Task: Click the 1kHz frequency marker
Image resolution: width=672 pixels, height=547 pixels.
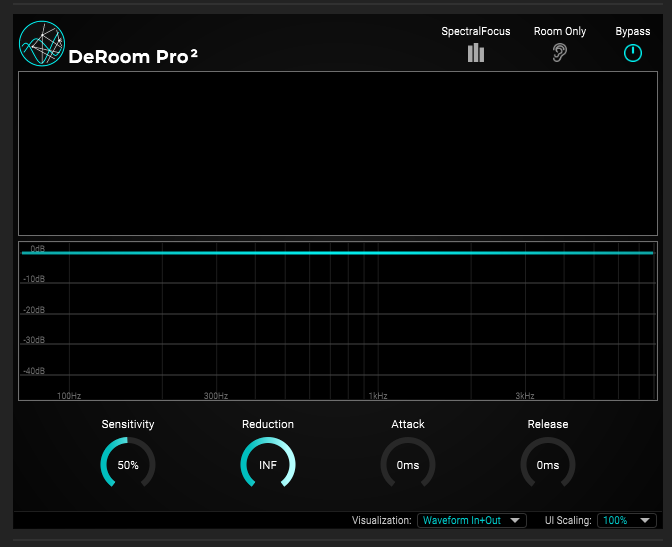Action: [x=377, y=396]
